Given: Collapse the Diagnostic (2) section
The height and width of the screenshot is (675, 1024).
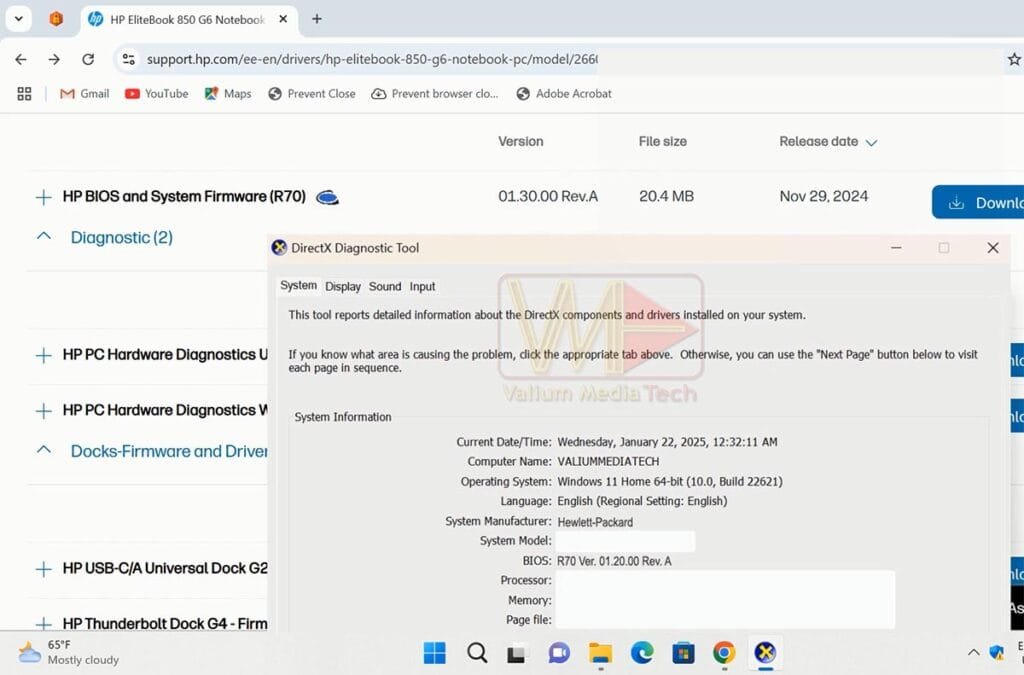Looking at the screenshot, I should click(x=44, y=236).
